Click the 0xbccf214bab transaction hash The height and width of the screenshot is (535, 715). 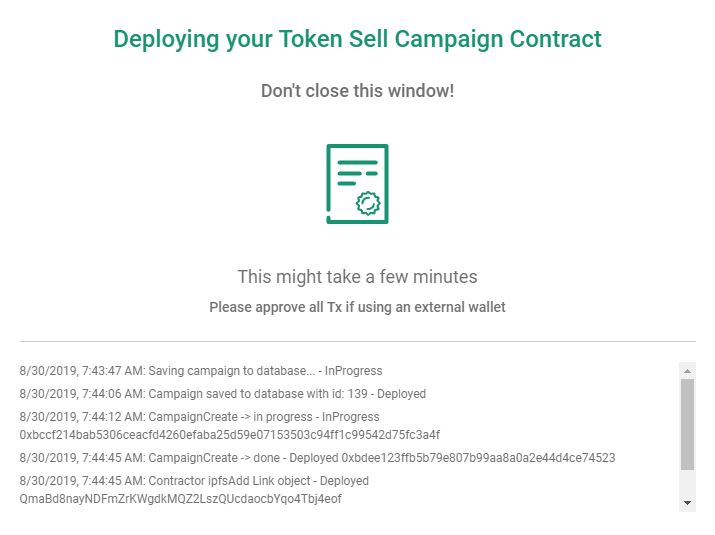click(x=229, y=435)
